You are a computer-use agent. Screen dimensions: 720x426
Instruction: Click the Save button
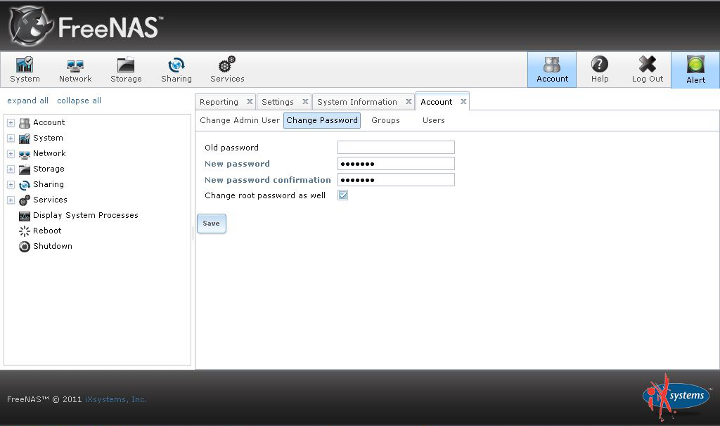point(211,224)
